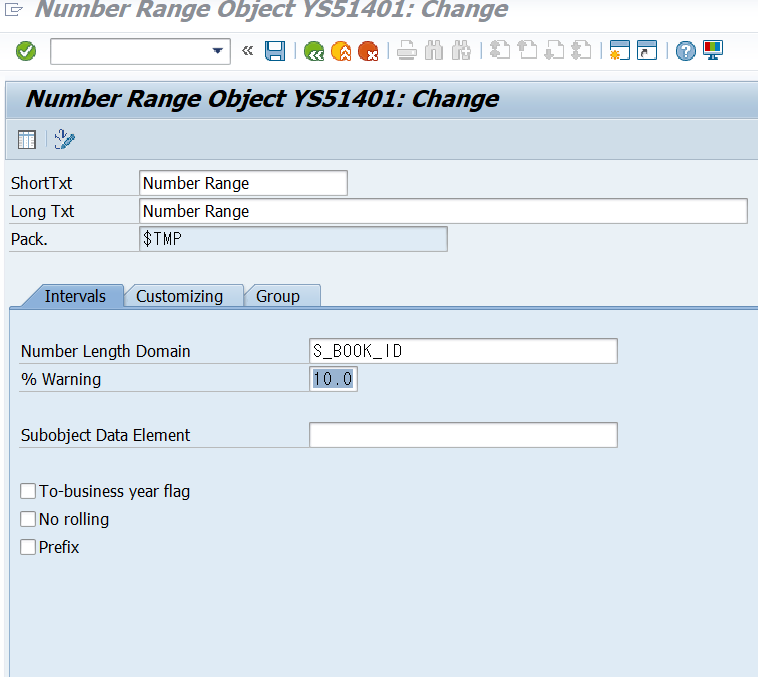Click the Find Next binoculars-plus icon
The width and height of the screenshot is (758, 677).
point(461,51)
